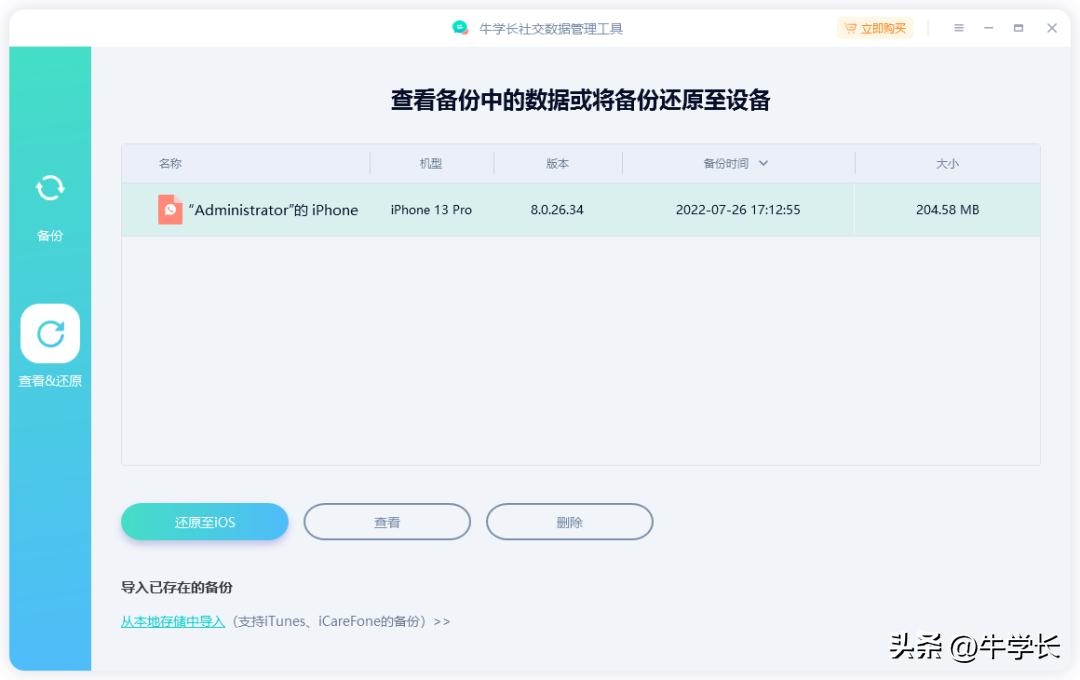The width and height of the screenshot is (1080, 680).
Task: Click the minimize icon in title bar
Action: click(x=988, y=28)
